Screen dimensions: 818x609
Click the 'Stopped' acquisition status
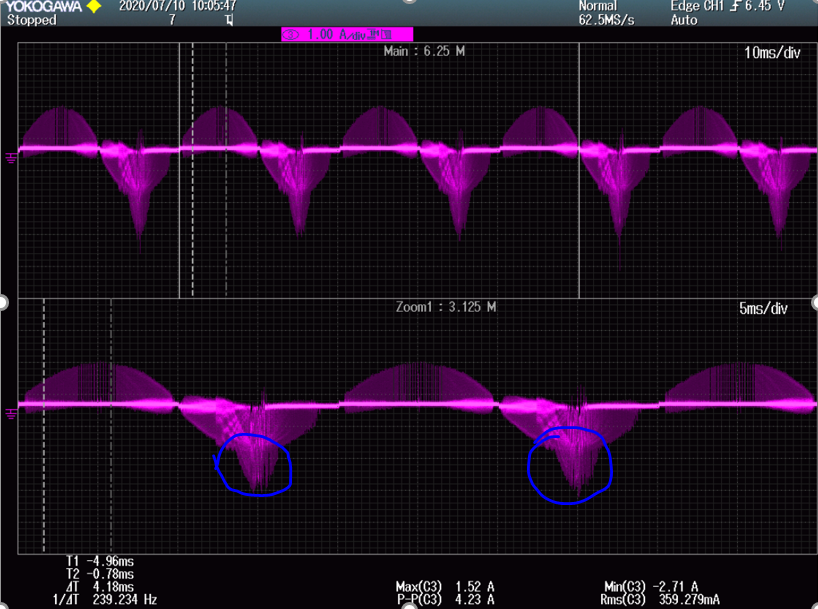(x=32, y=20)
